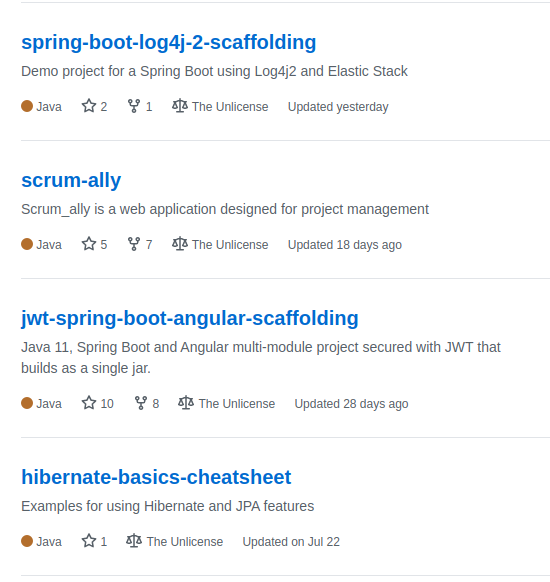550x582 pixels.
Task: Click description 'Examples for using Hibernate and JPA'
Action: click(167, 506)
